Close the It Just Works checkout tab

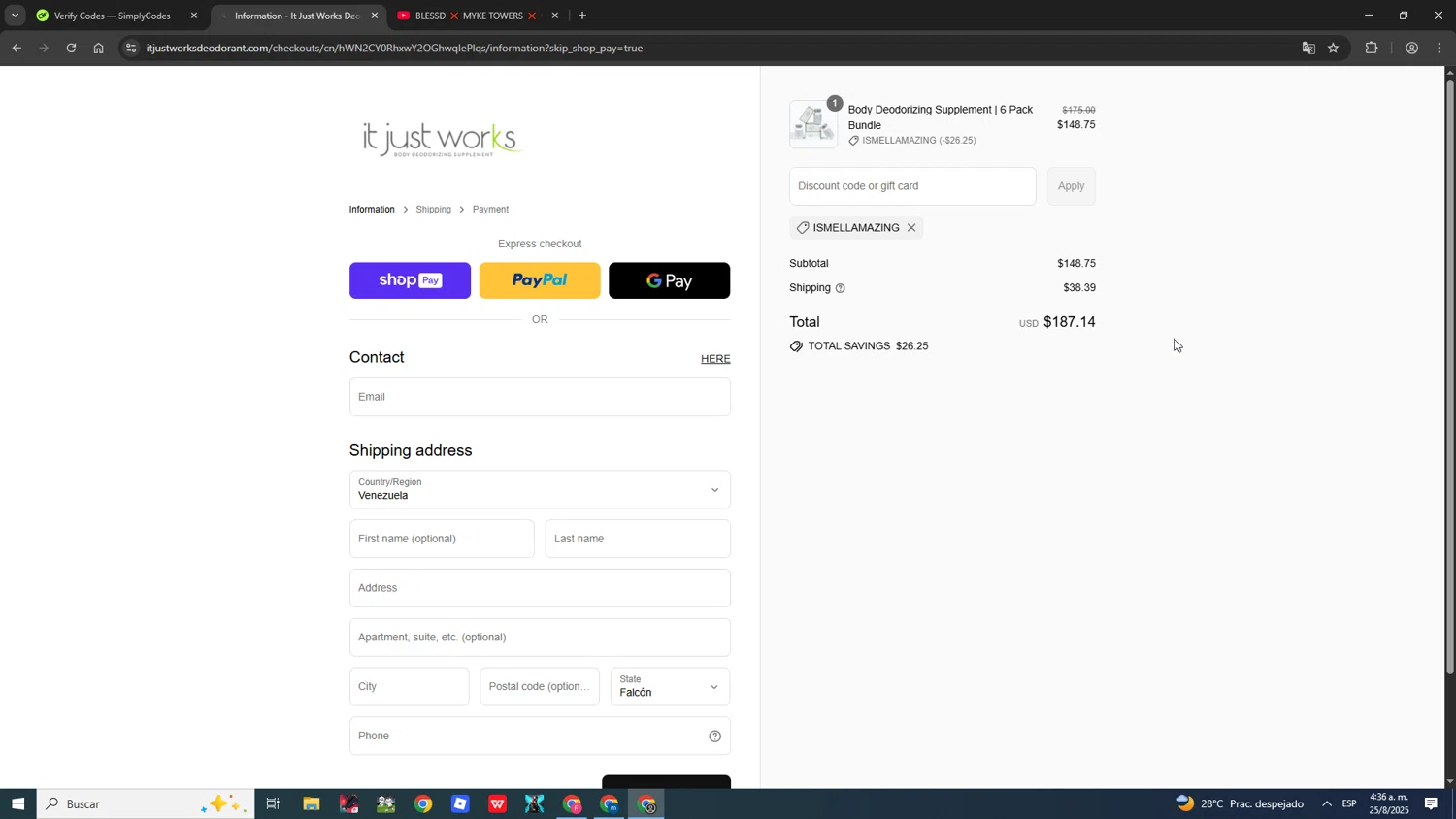click(x=375, y=16)
